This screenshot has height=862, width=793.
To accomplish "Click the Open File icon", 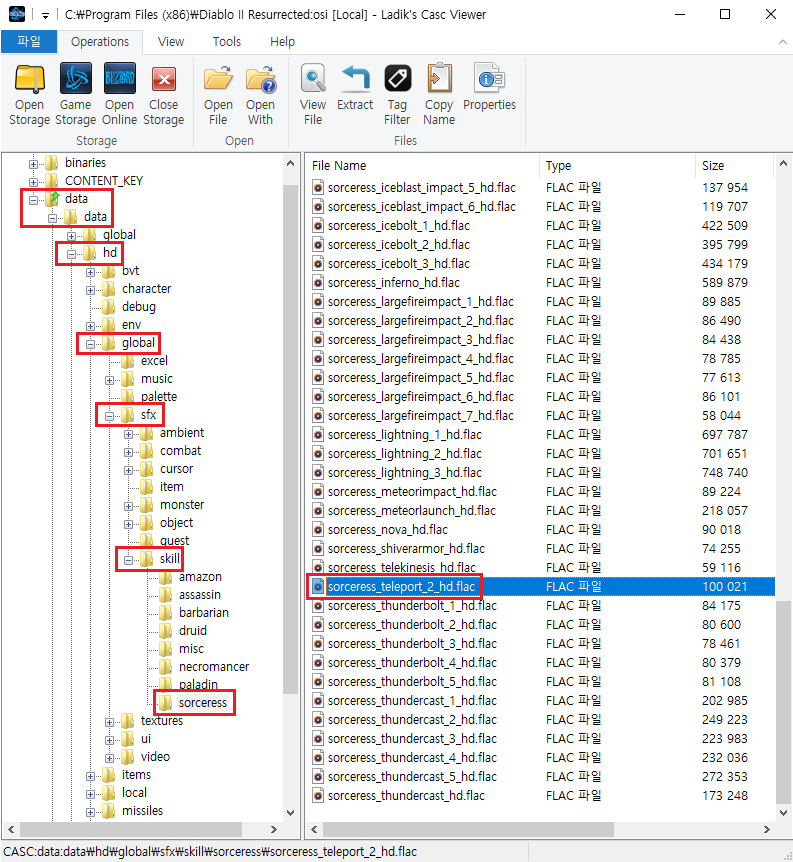I will [x=218, y=78].
